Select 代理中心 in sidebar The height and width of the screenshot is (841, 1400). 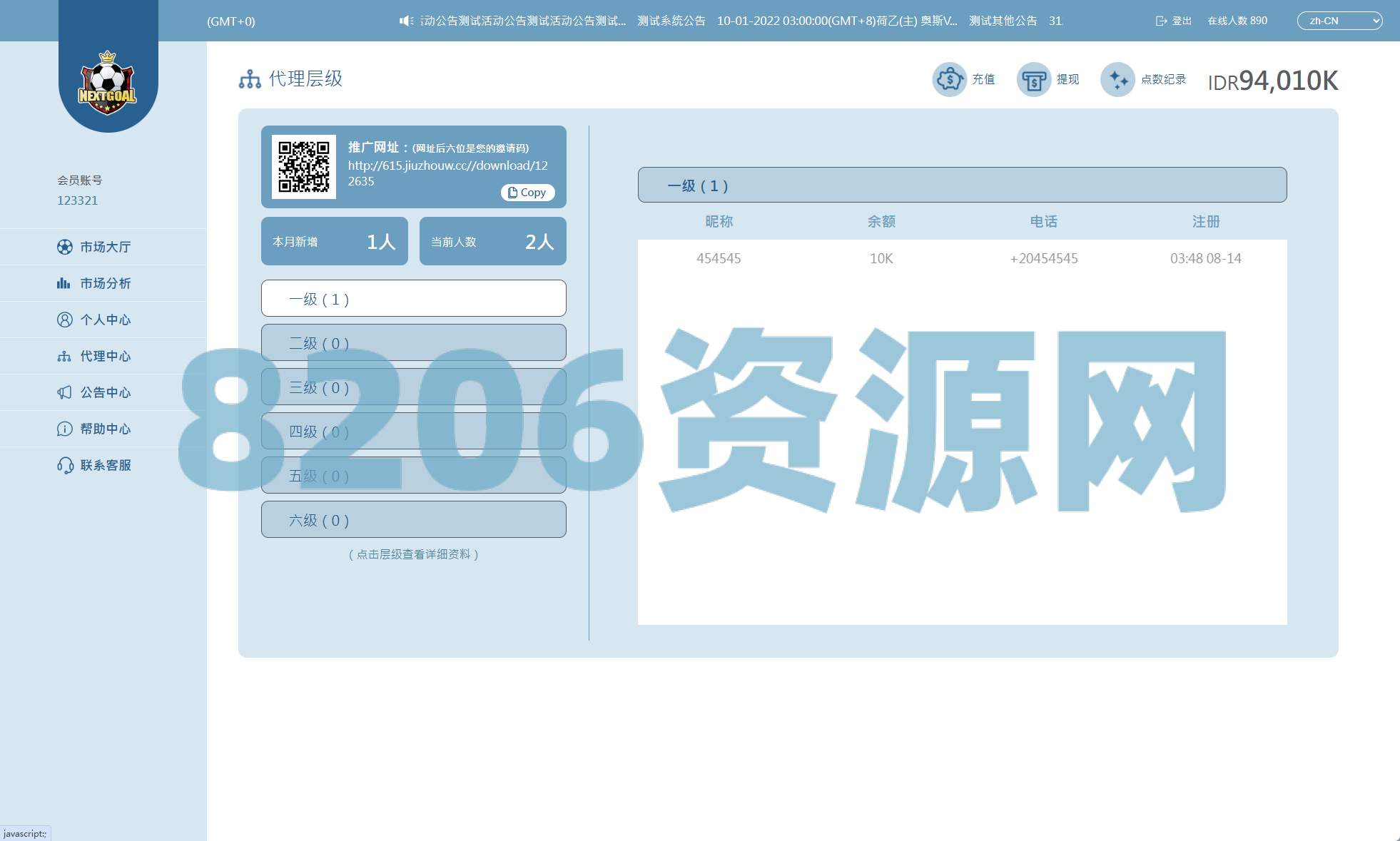pyautogui.click(x=105, y=356)
